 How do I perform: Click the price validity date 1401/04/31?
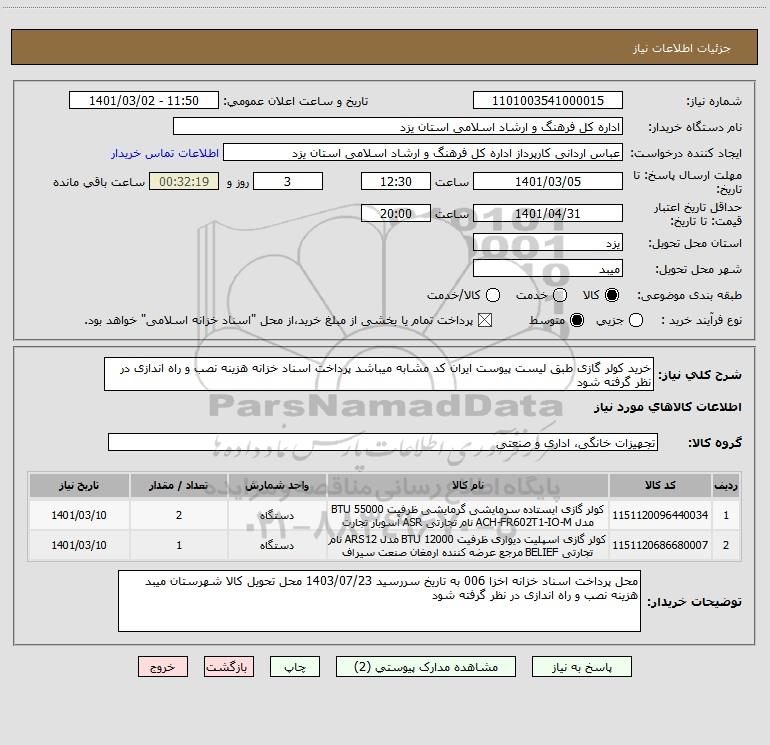pos(548,213)
